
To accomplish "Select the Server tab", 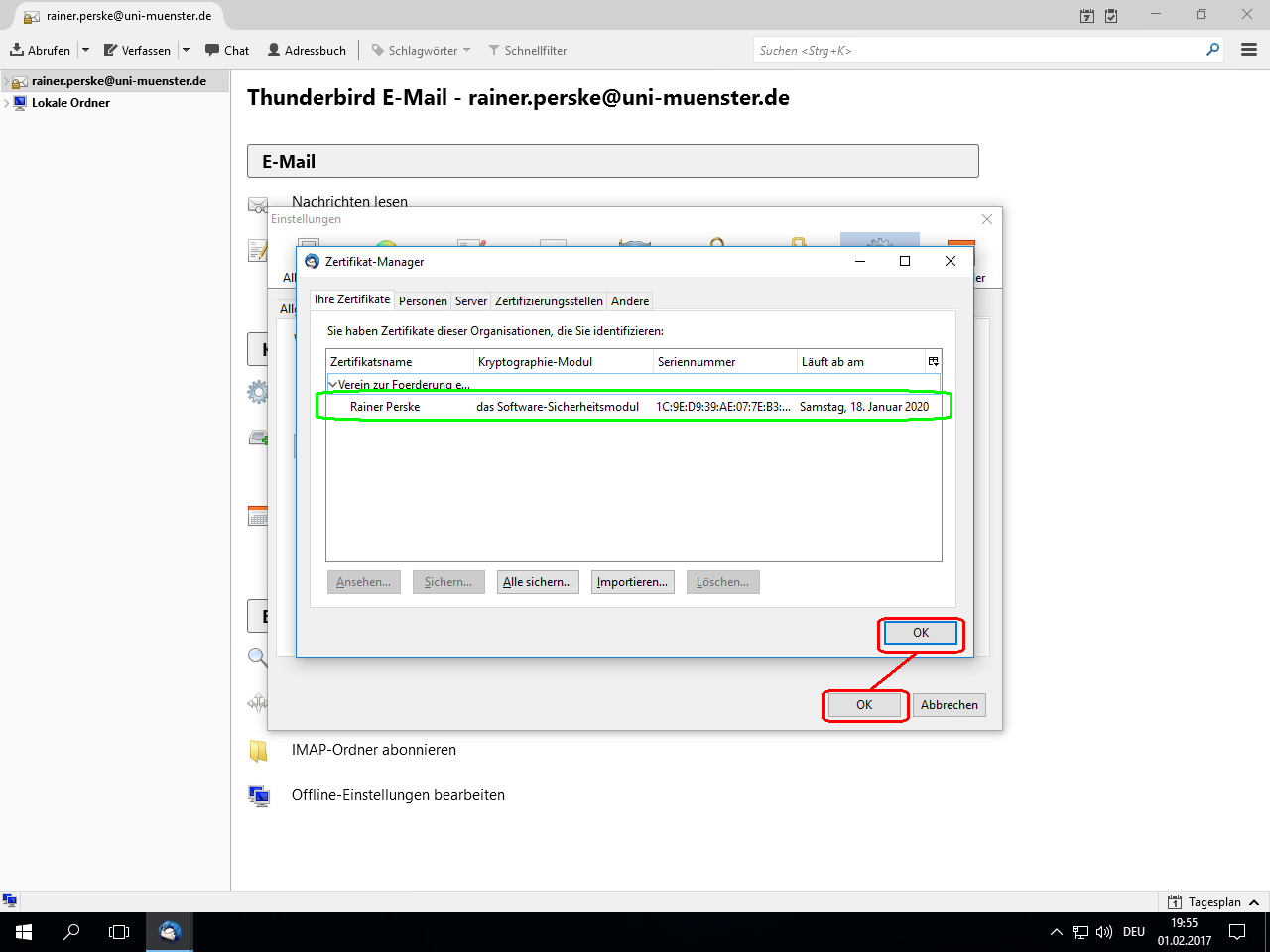I will coord(471,301).
